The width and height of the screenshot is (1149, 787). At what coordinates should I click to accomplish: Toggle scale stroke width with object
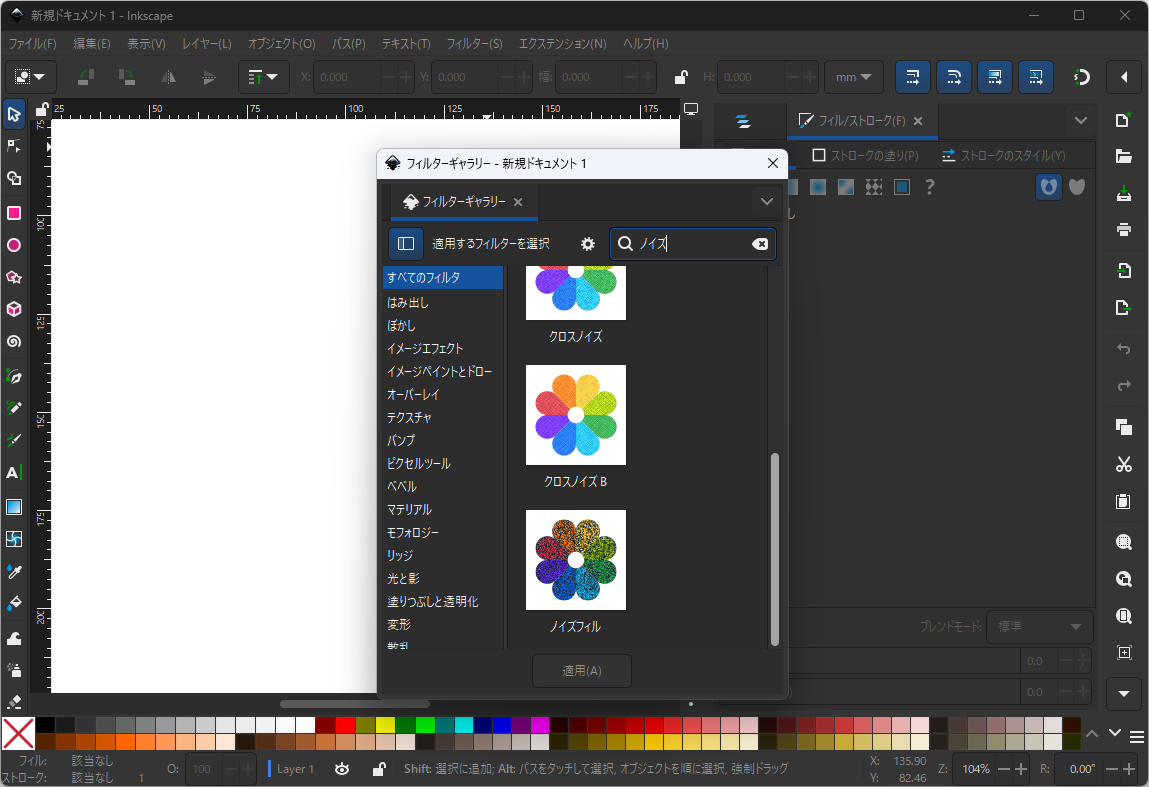[x=912, y=77]
